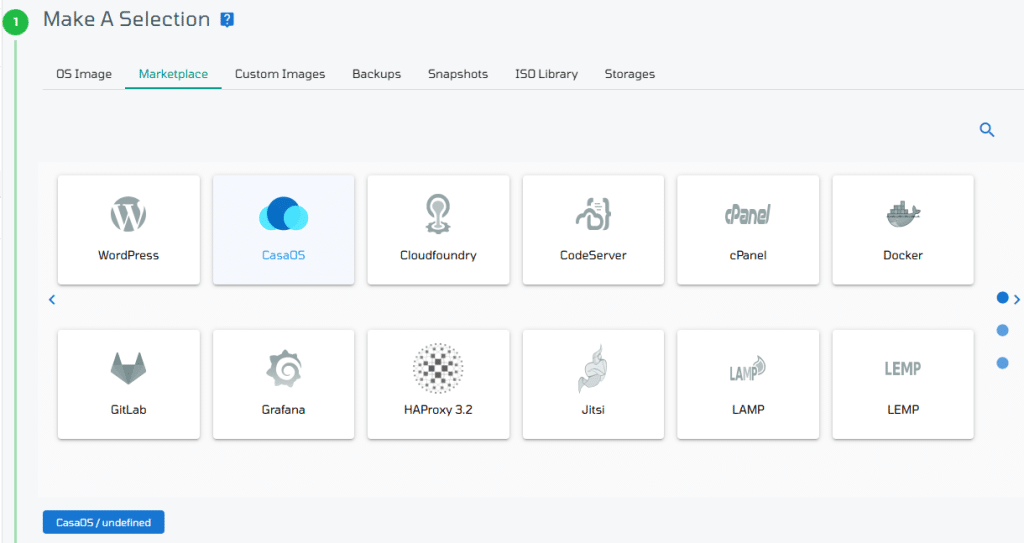
Task: Open the ISO Library tab
Action: 547,74
